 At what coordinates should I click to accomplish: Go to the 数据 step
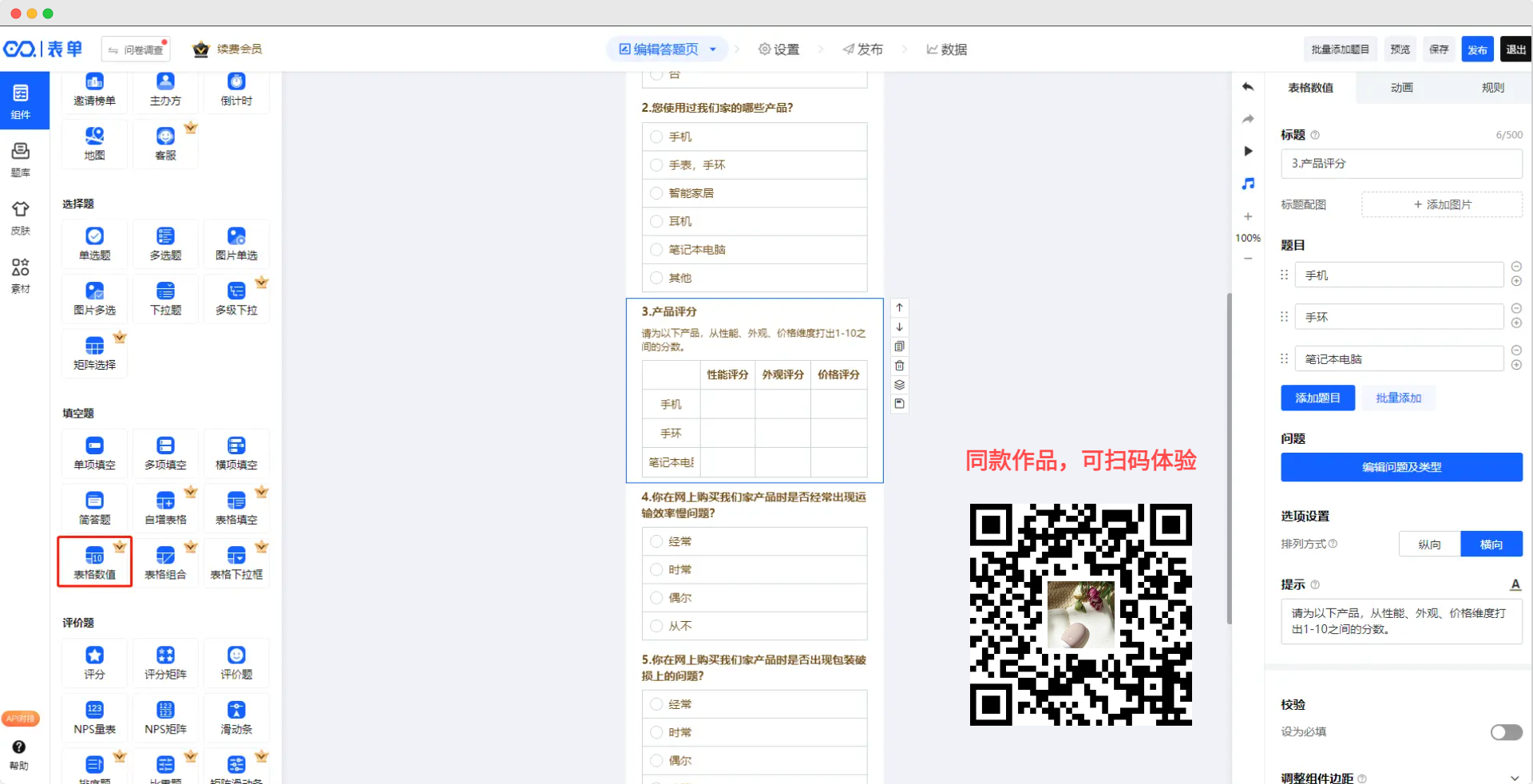tap(947, 49)
